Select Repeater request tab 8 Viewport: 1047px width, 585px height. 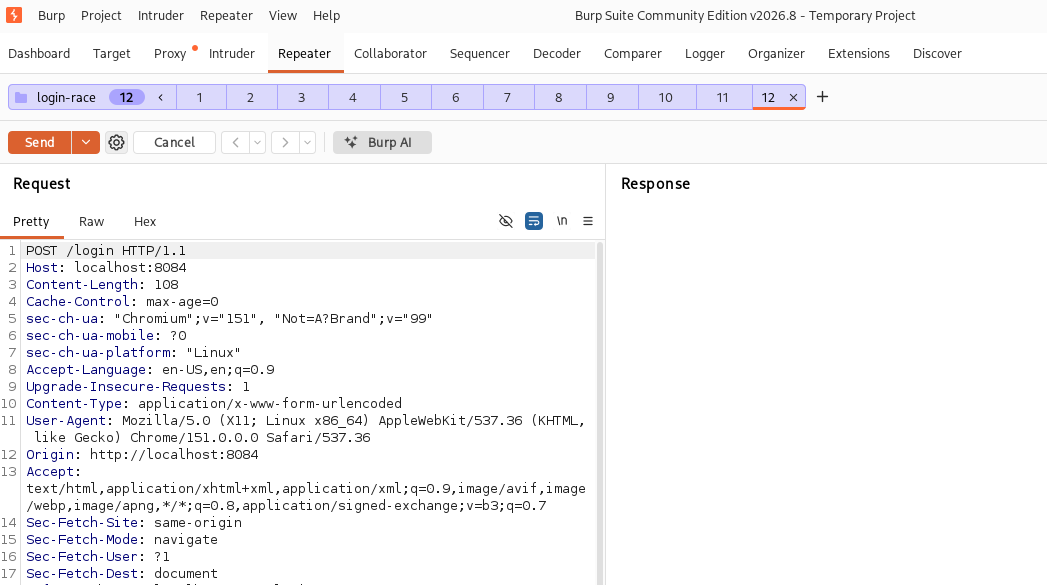tap(559, 98)
